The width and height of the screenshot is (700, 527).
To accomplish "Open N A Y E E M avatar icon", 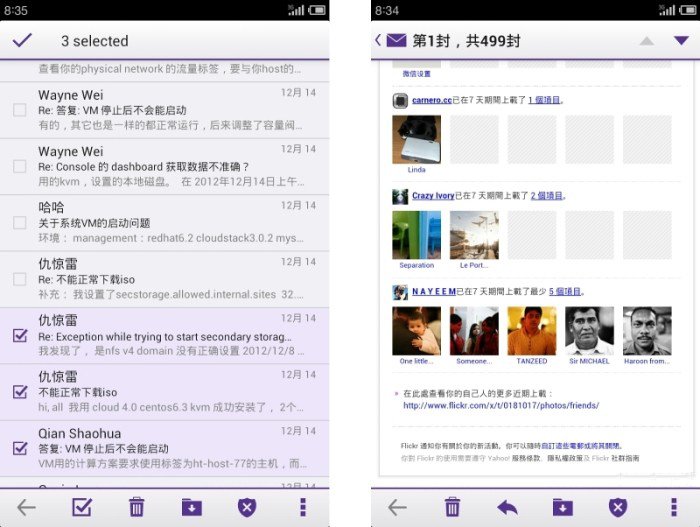I will coord(400,293).
